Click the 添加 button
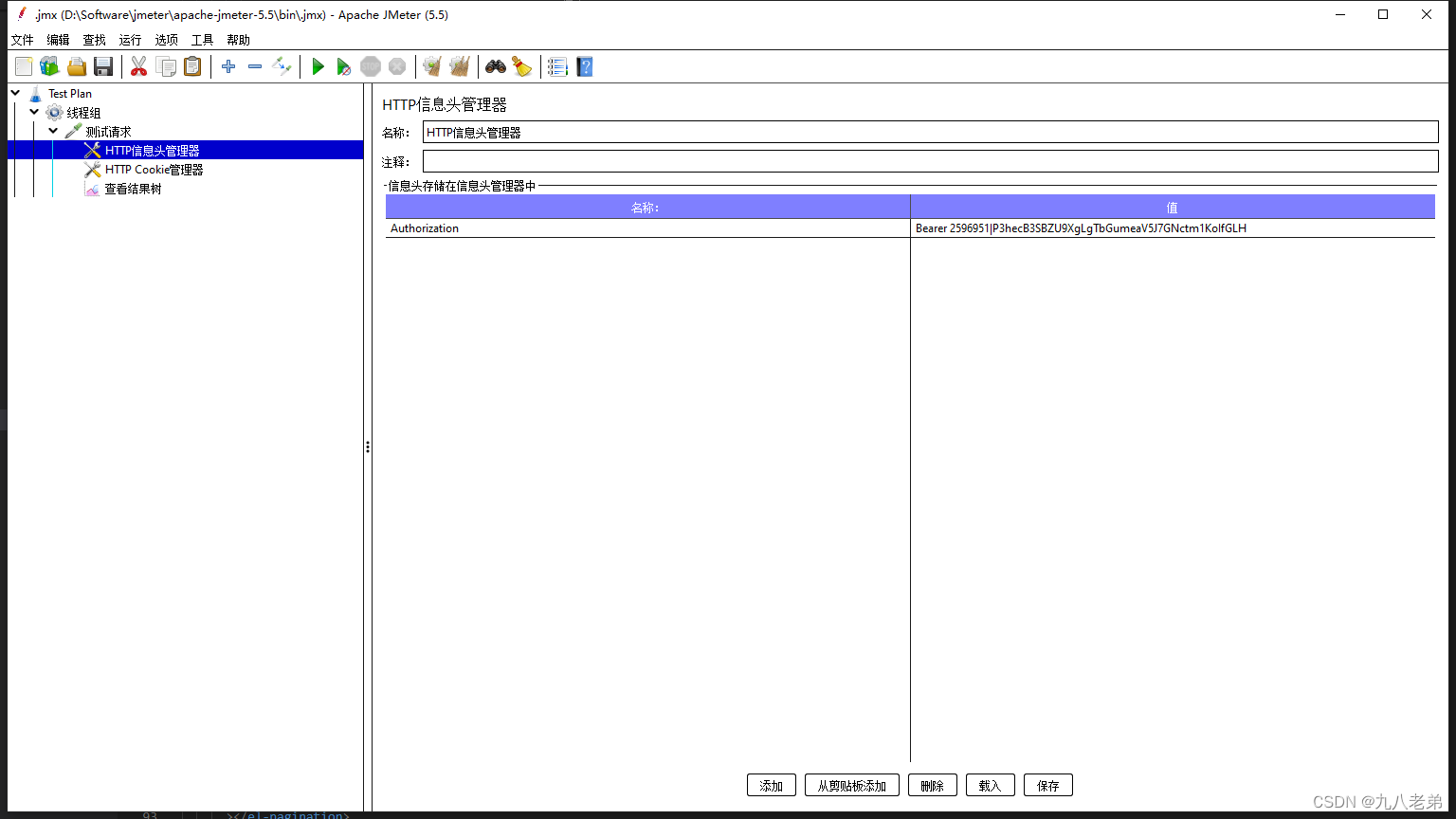The height and width of the screenshot is (819, 1456). coord(771,786)
